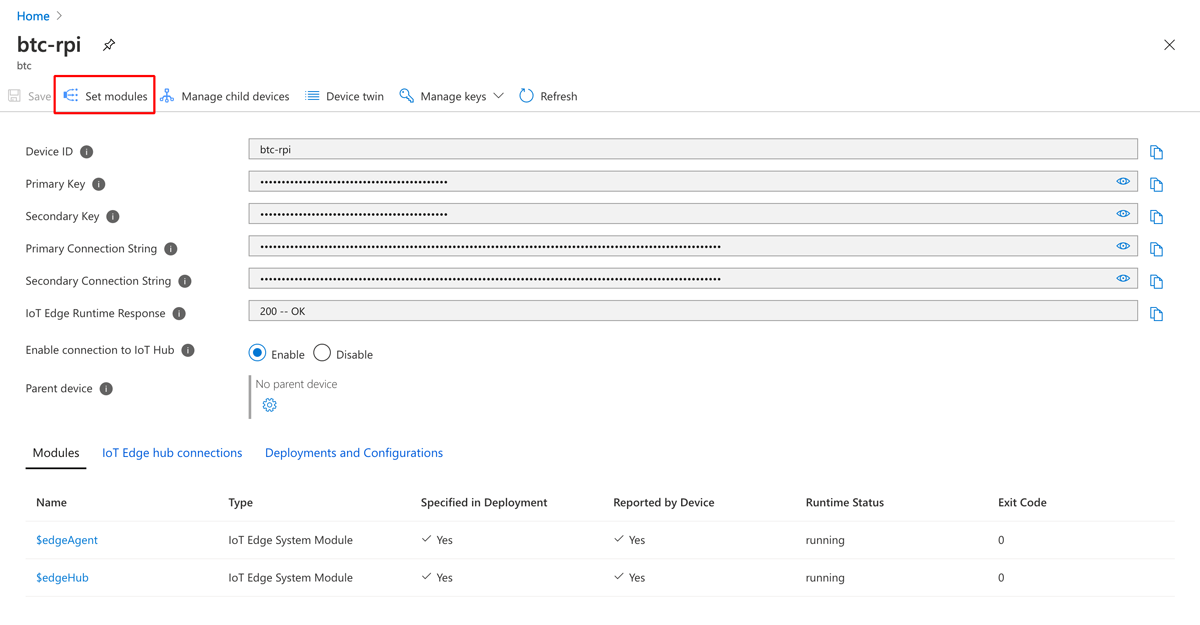Click the Primary Key field

coord(693,182)
